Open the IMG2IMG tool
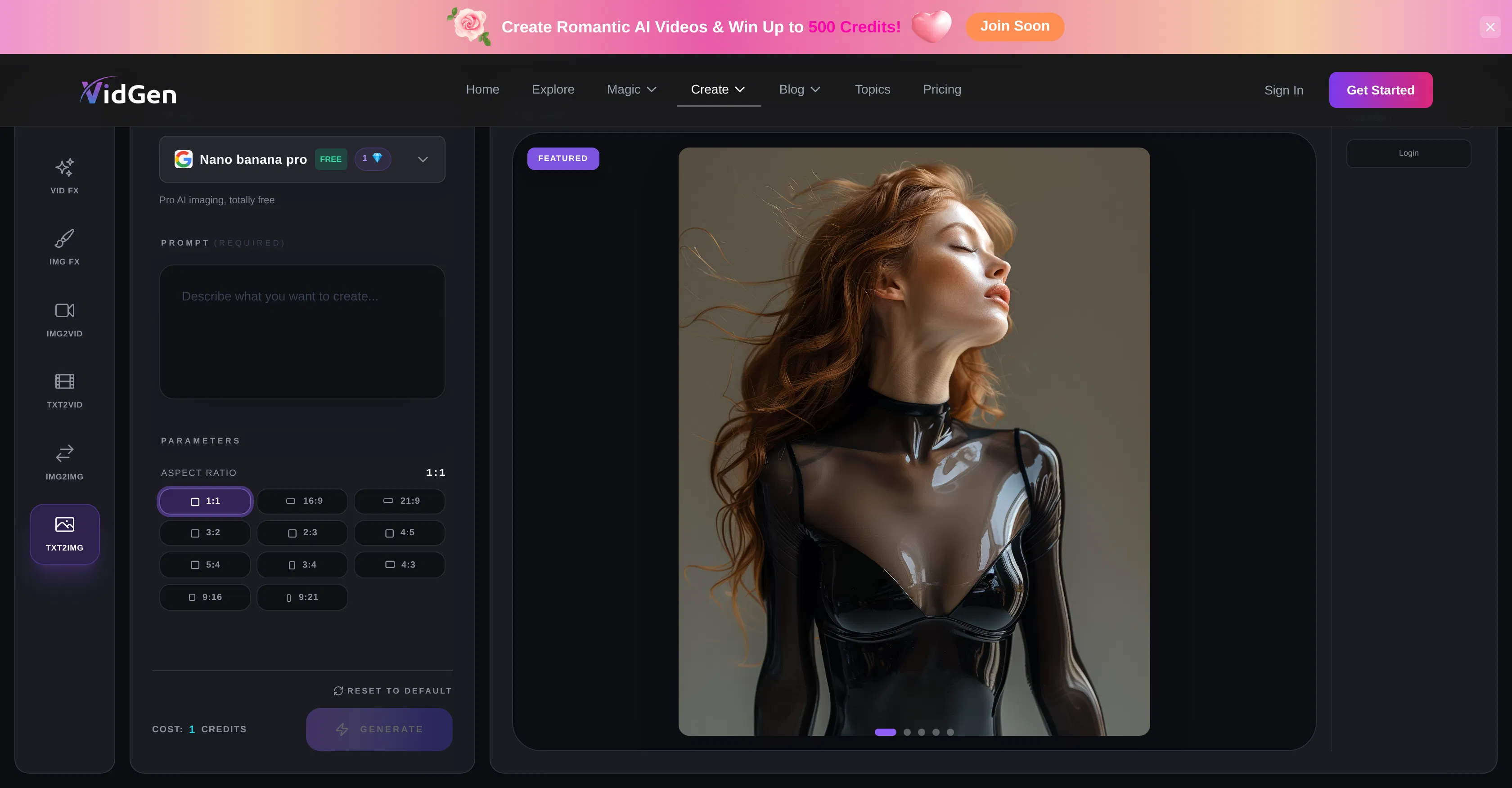 [64, 461]
